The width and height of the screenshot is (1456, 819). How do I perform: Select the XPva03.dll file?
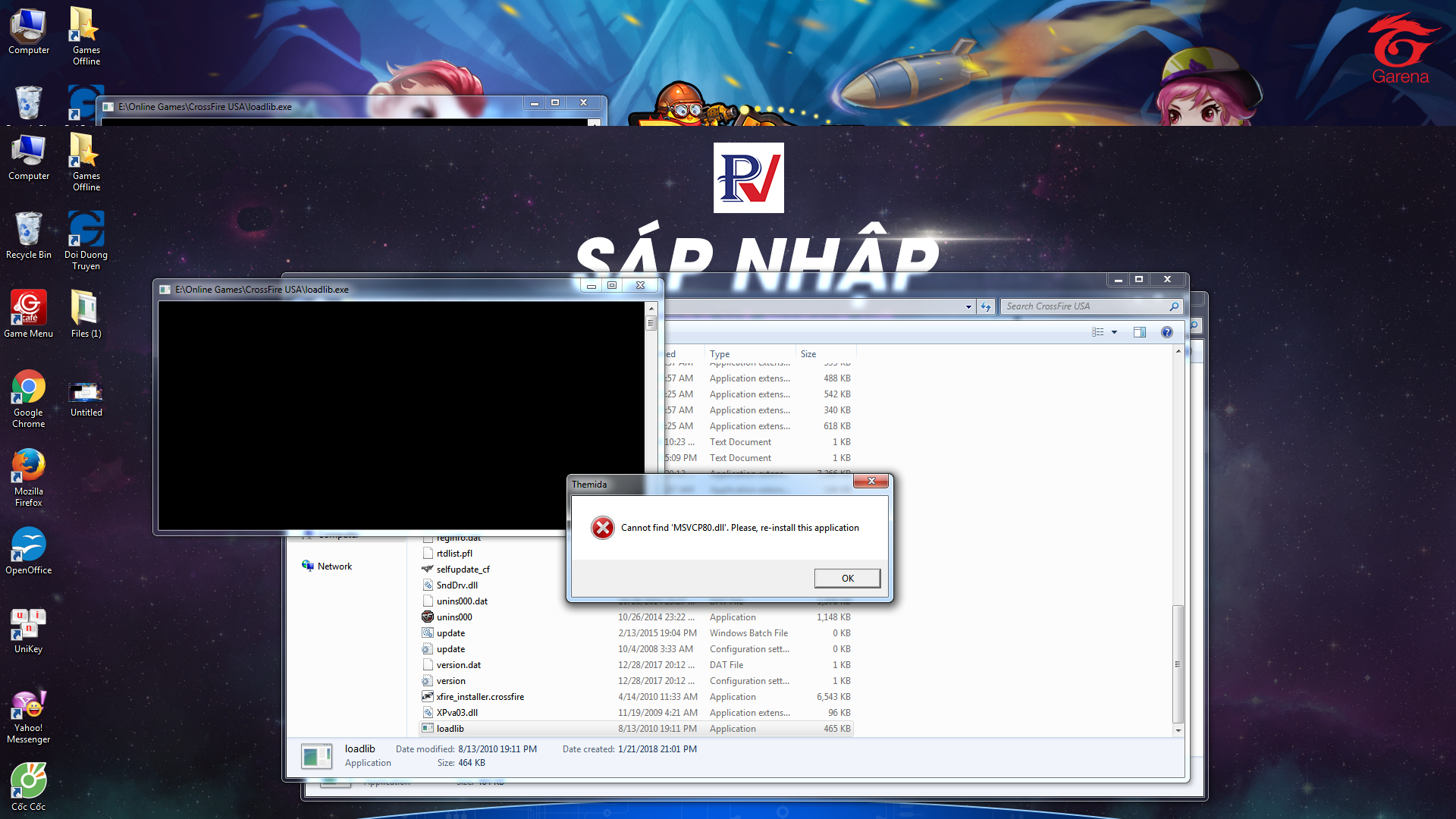coord(457,713)
